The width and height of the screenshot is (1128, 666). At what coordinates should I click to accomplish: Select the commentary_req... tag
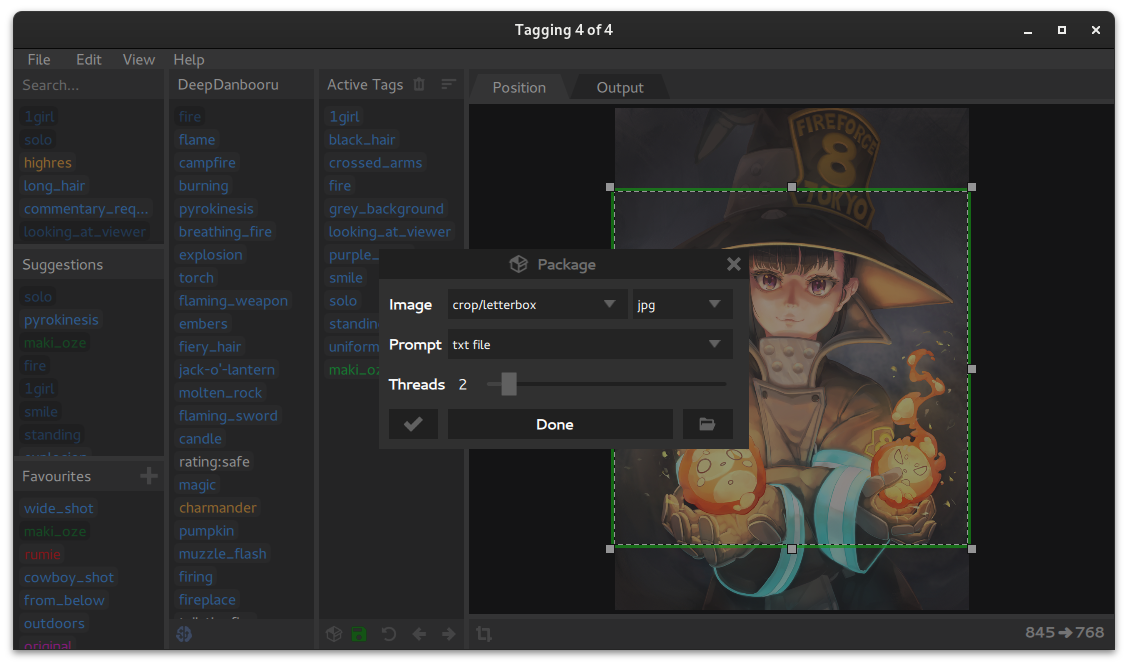86,209
